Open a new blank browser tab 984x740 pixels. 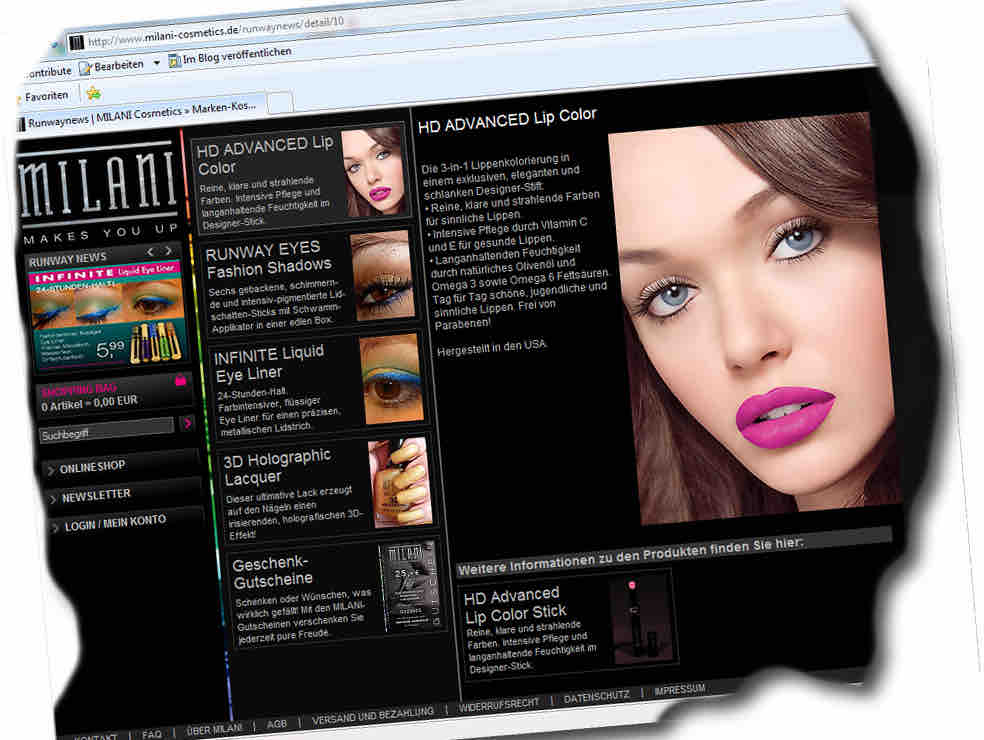point(279,102)
